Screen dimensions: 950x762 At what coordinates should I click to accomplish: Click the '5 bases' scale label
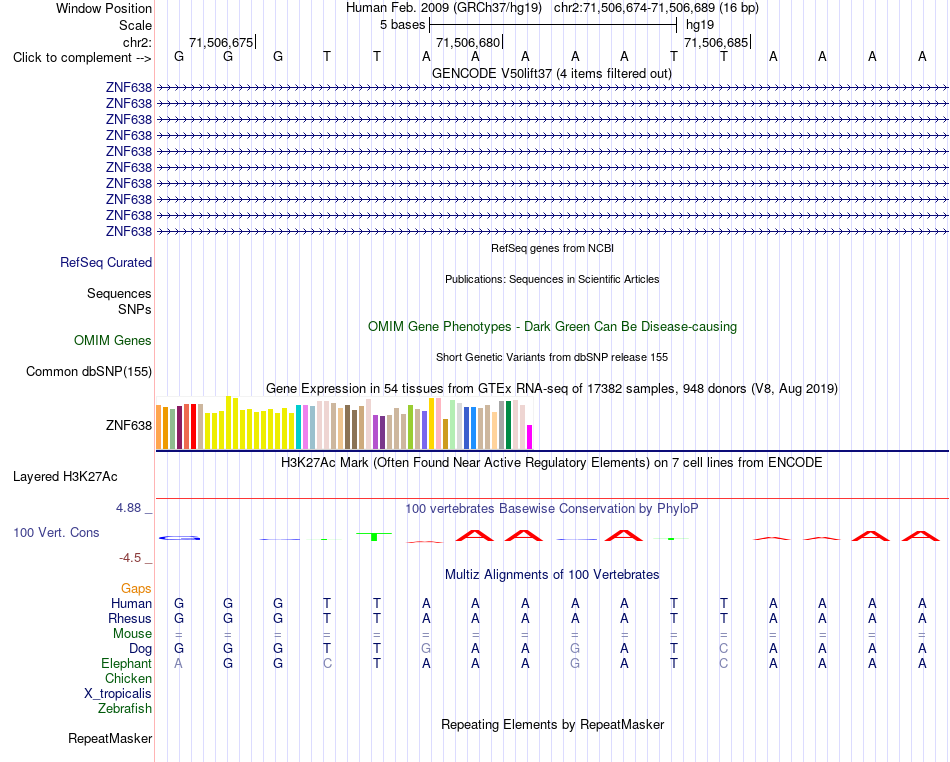pyautogui.click(x=402, y=25)
